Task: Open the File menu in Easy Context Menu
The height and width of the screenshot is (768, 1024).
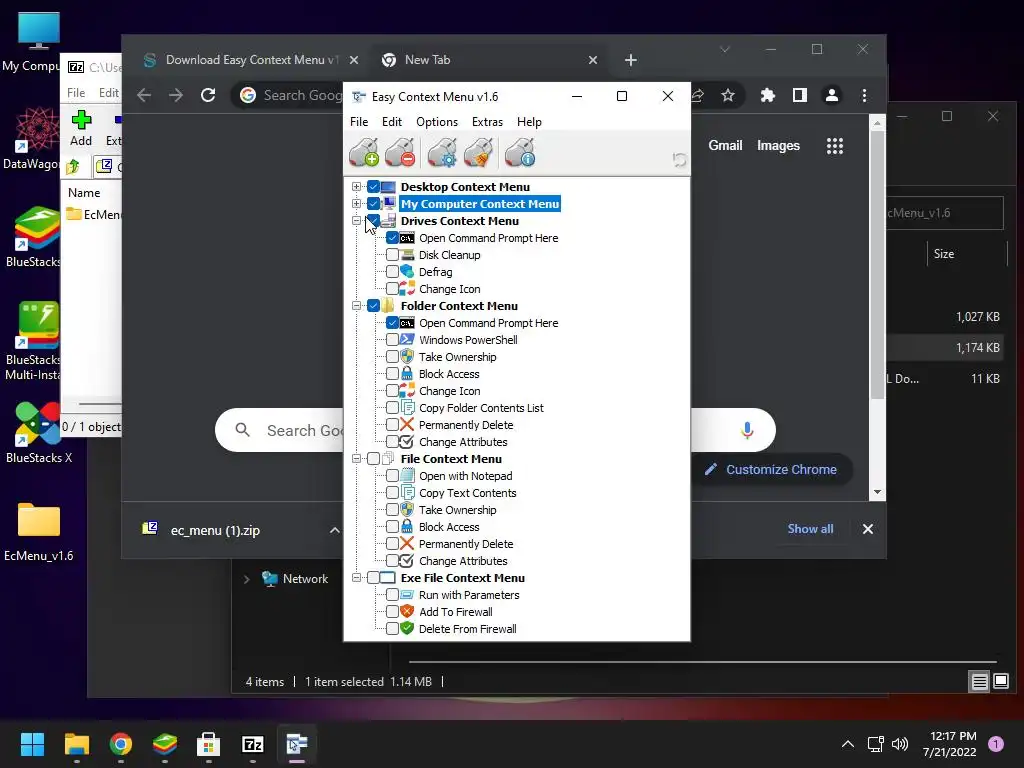Action: (359, 122)
